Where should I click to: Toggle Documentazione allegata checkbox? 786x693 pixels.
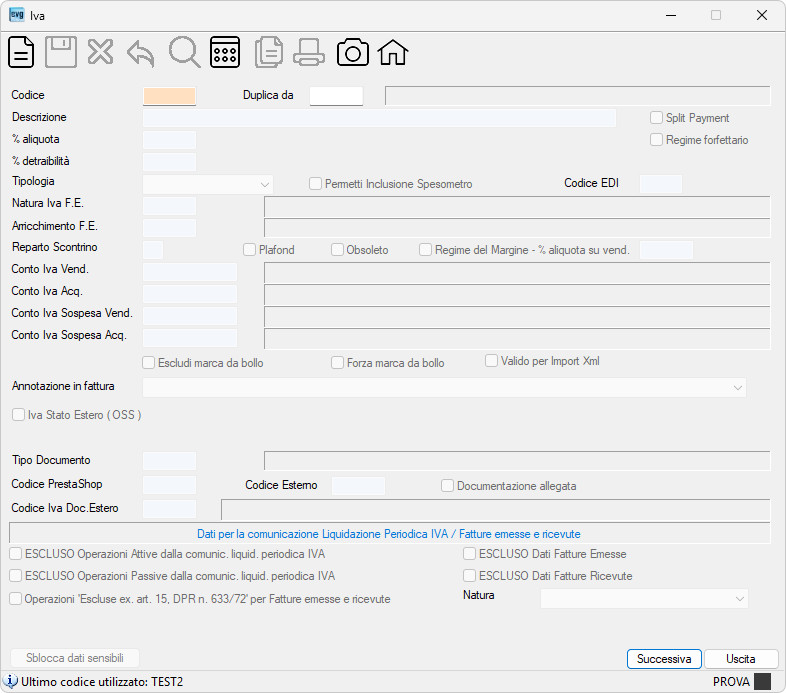pos(447,485)
